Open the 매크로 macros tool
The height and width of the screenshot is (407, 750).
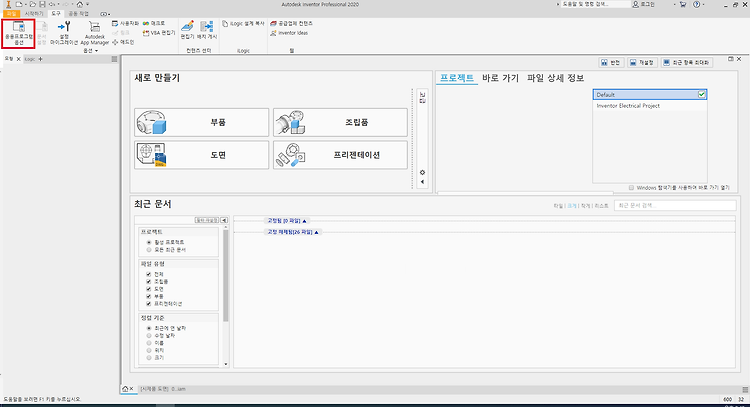[x=154, y=23]
